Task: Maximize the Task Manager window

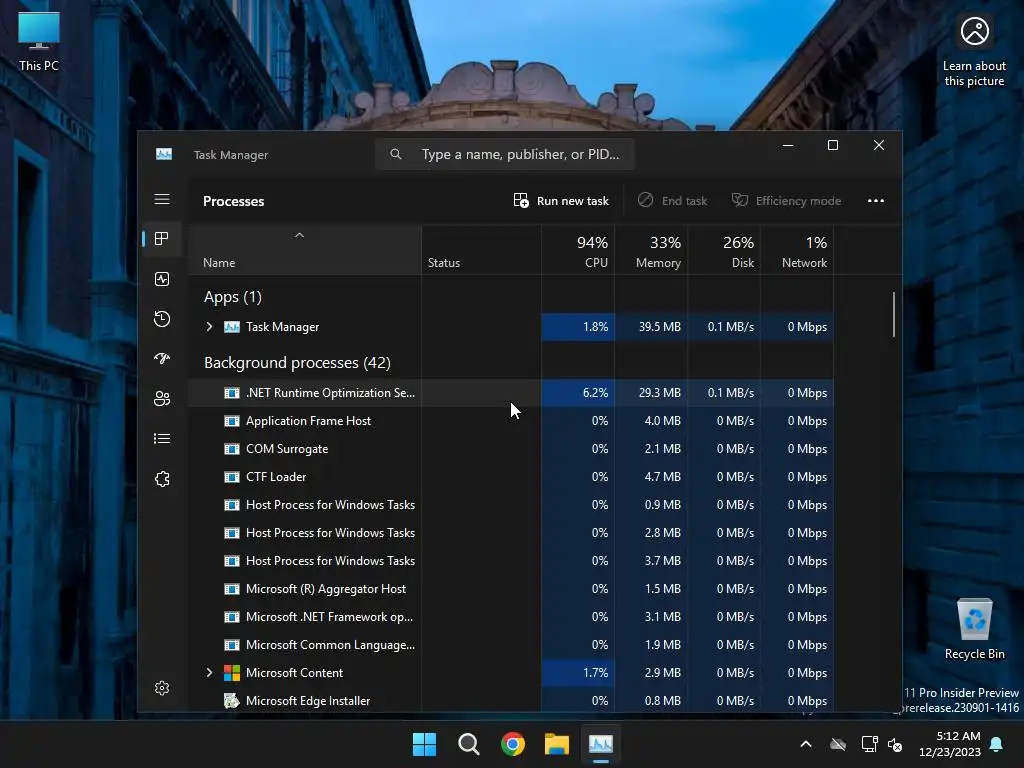Action: point(833,145)
